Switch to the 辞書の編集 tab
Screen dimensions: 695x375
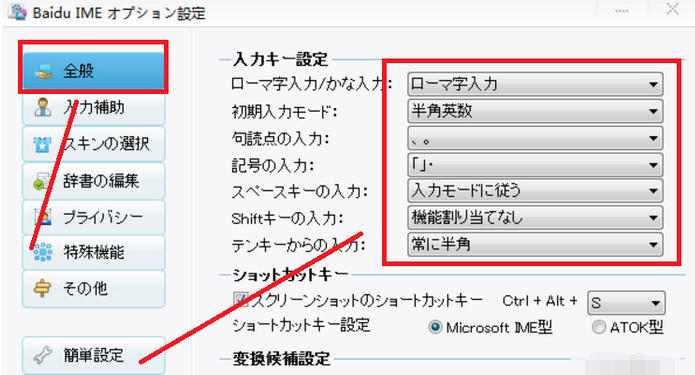click(x=94, y=181)
